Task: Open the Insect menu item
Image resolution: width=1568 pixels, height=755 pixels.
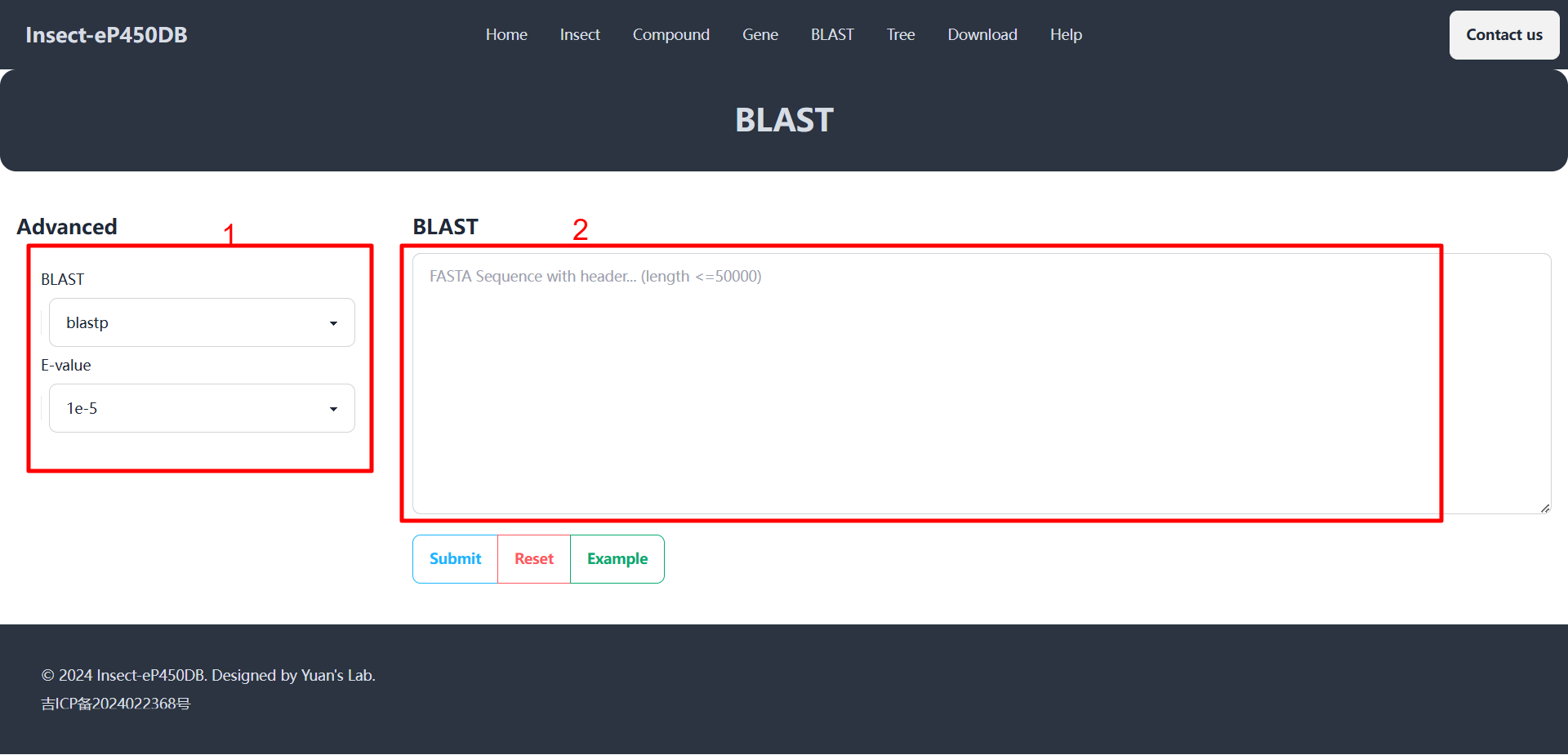Action: pos(580,35)
